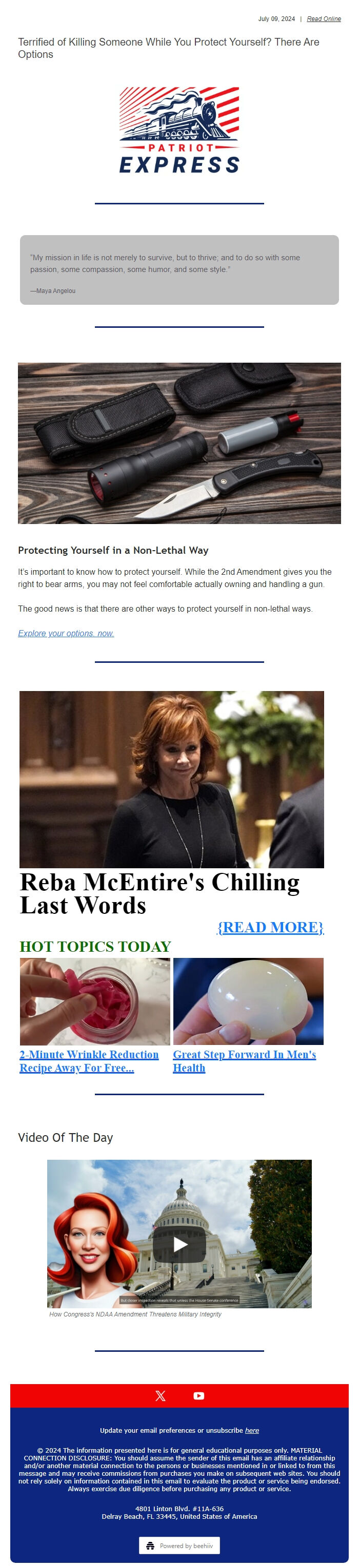Open 'Great Step Forward In Men's Health' link
The height and width of the screenshot is (1568, 359).
245,1060
